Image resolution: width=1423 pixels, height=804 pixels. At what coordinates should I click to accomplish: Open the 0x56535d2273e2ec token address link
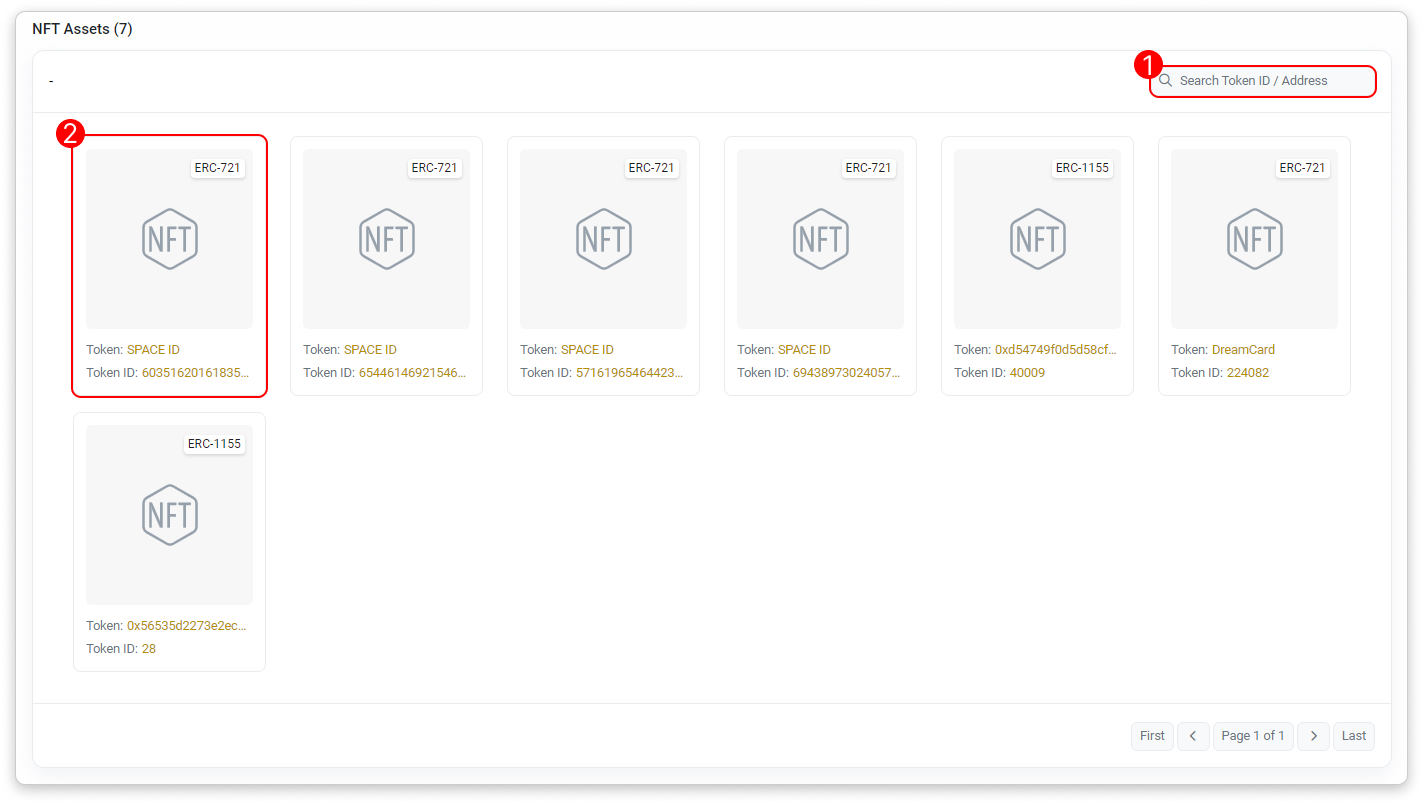(186, 626)
